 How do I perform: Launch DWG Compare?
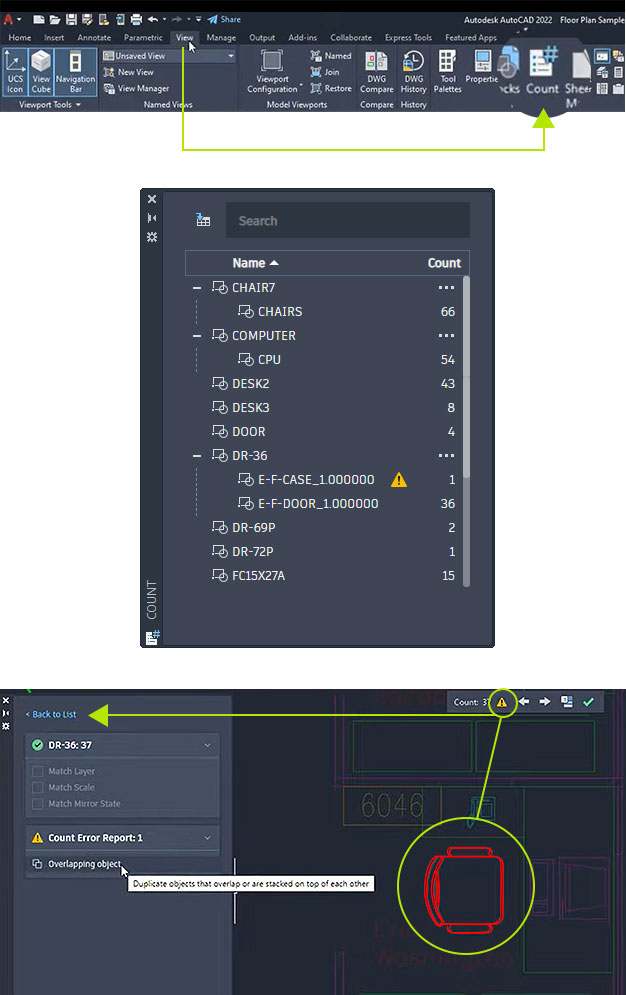[376, 71]
